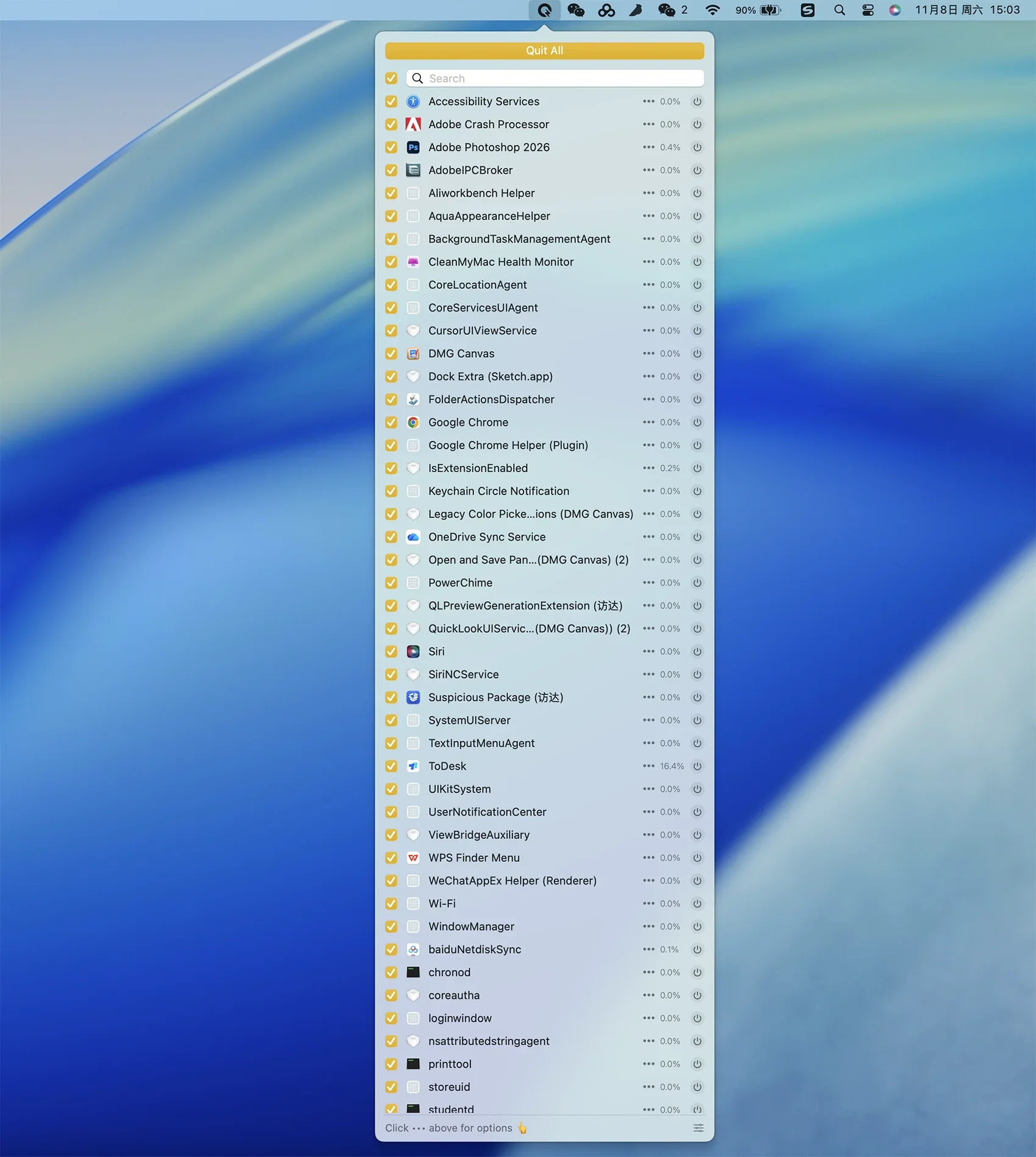1036x1157 pixels.
Task: Click the Adobe Photoshop 2026 app icon
Action: tap(413, 148)
